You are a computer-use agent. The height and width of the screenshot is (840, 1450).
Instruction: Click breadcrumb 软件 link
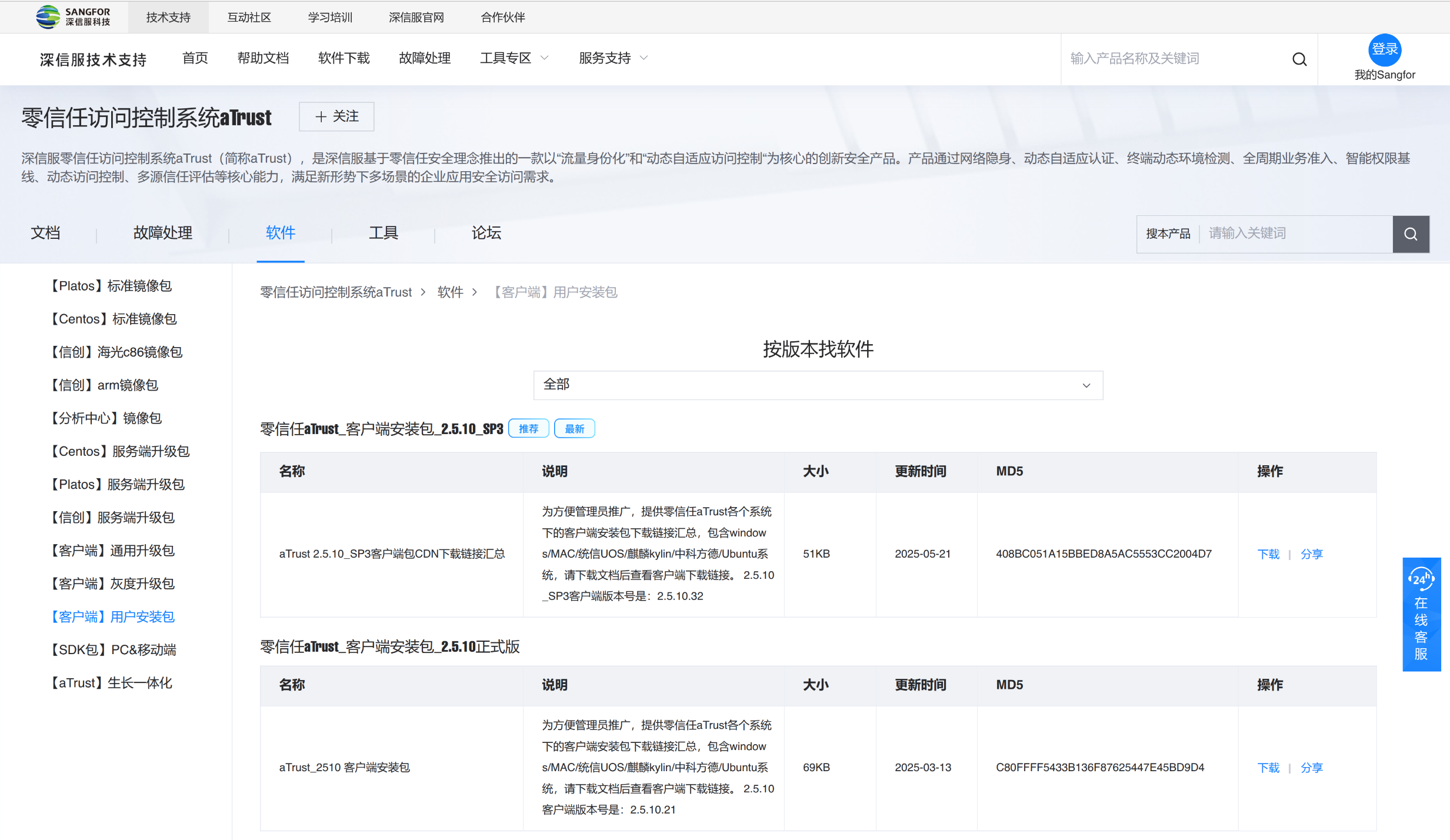tap(450, 292)
